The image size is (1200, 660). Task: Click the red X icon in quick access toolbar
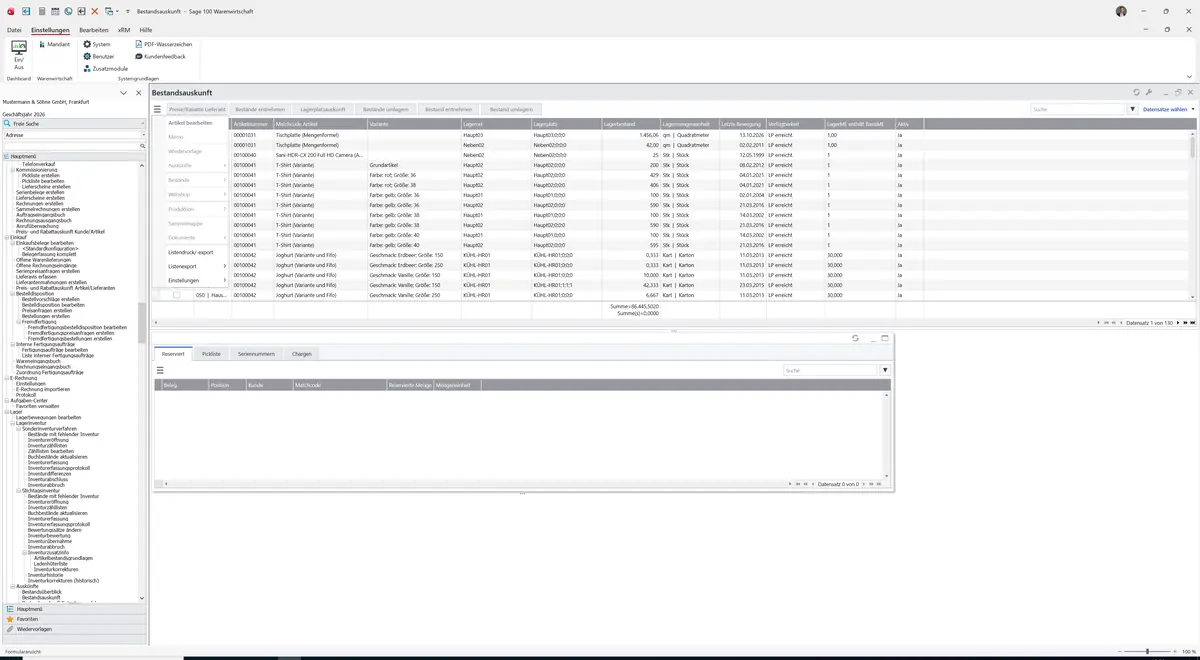(95, 11)
